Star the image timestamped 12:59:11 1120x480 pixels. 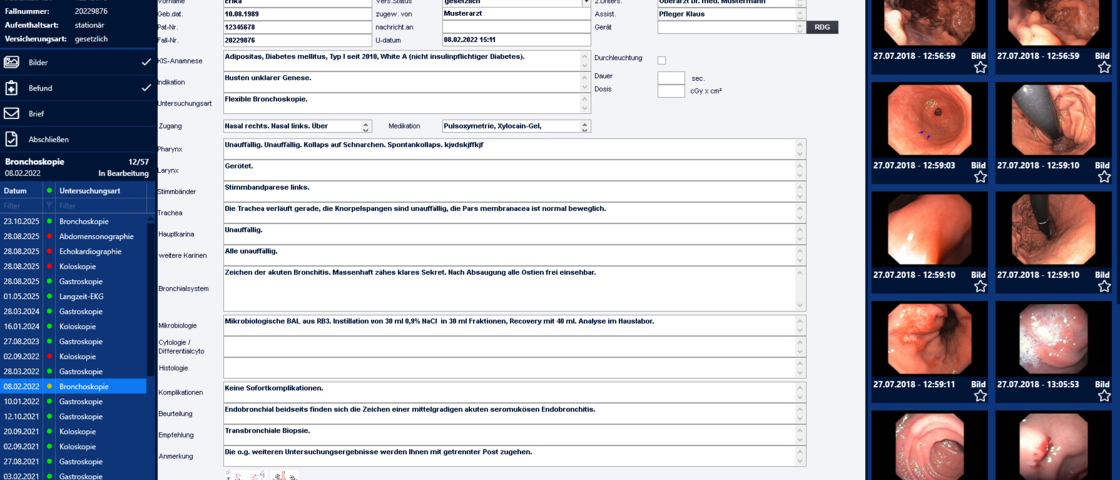tap(980, 396)
